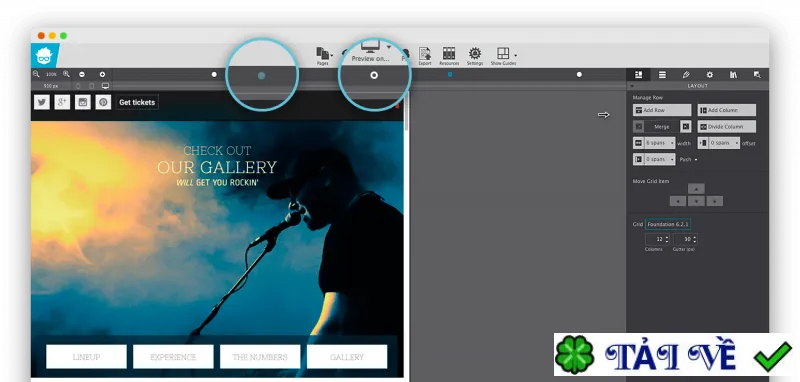Viewport: 800px width, 382px height.
Task: Click the 100% zoom value
Action: [x=51, y=74]
